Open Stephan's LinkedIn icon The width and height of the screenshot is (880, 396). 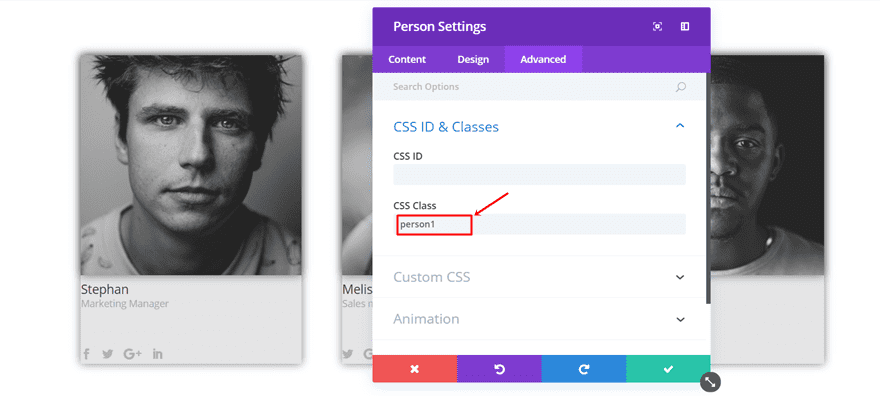coord(158,354)
